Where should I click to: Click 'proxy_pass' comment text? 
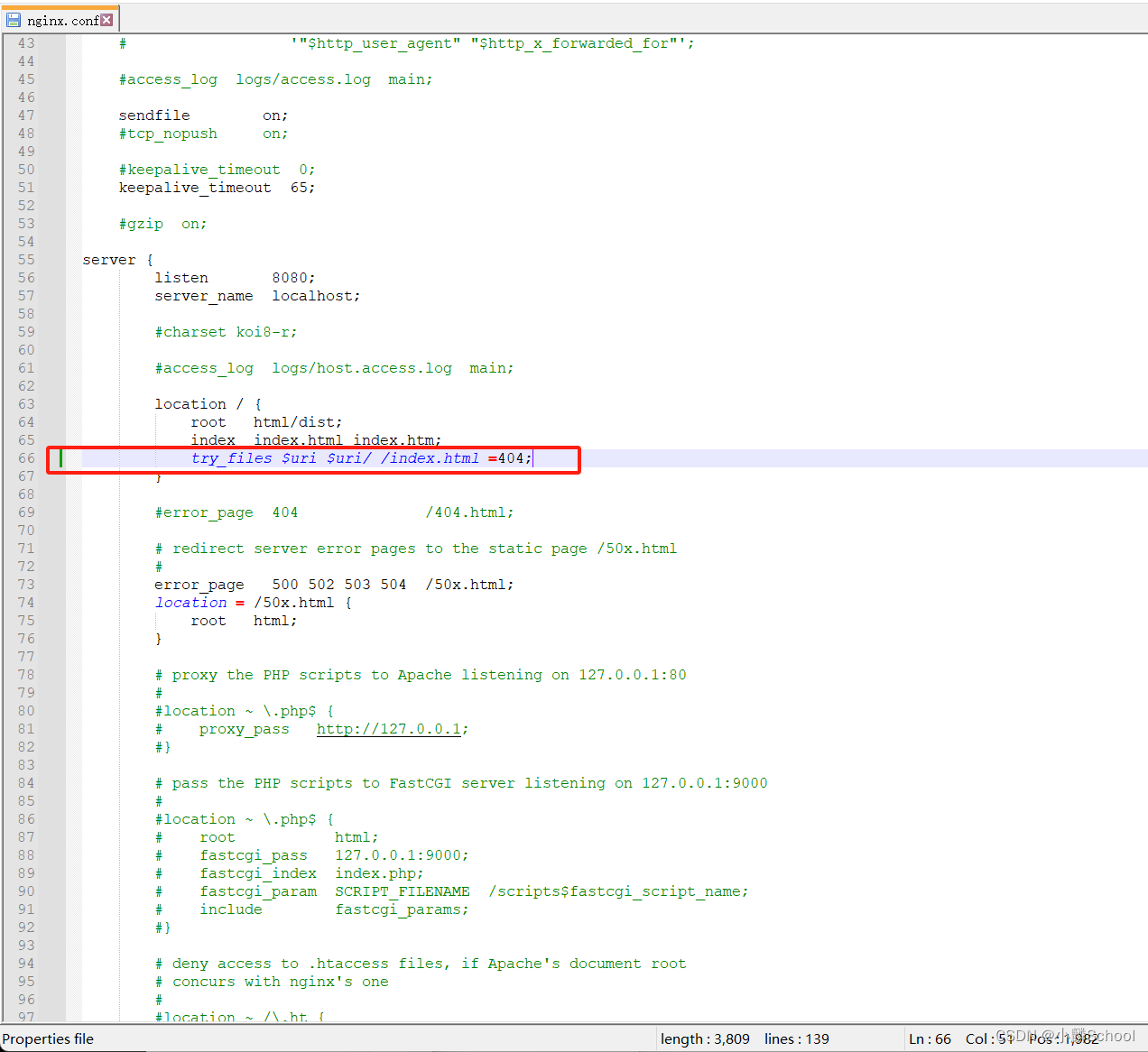[245, 729]
